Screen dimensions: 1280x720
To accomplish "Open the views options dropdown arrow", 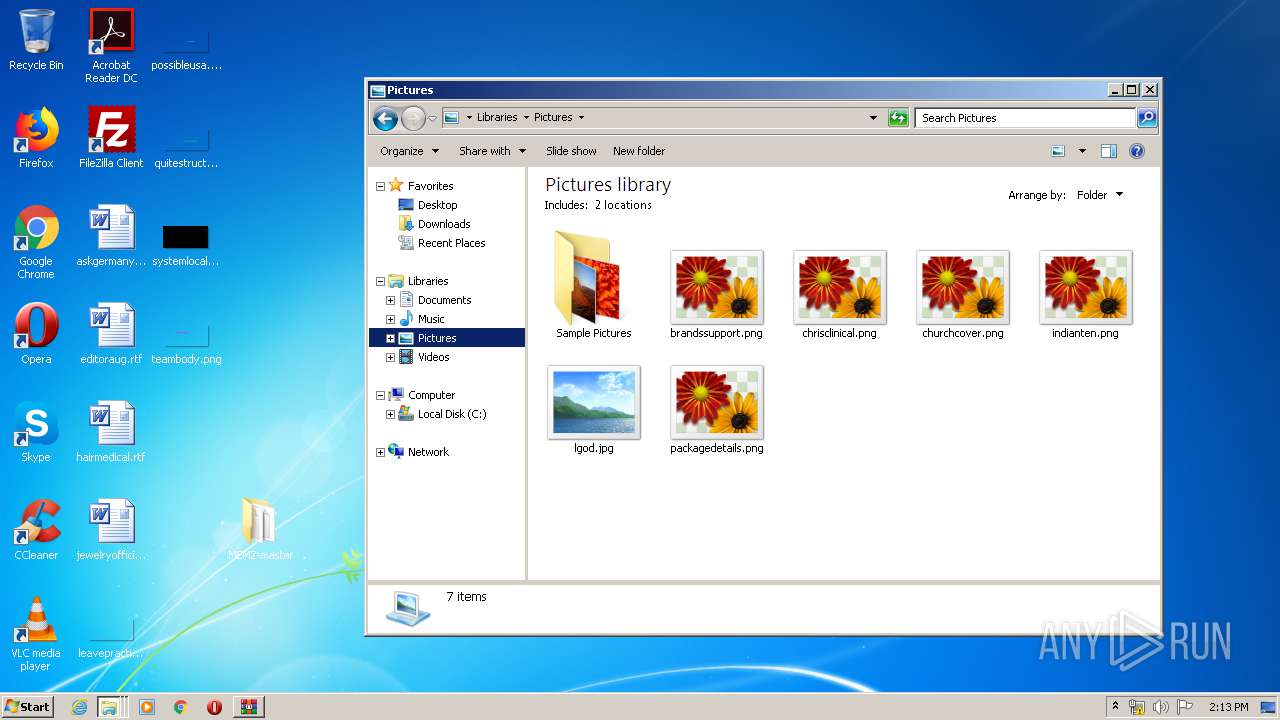I will pyautogui.click(x=1082, y=151).
